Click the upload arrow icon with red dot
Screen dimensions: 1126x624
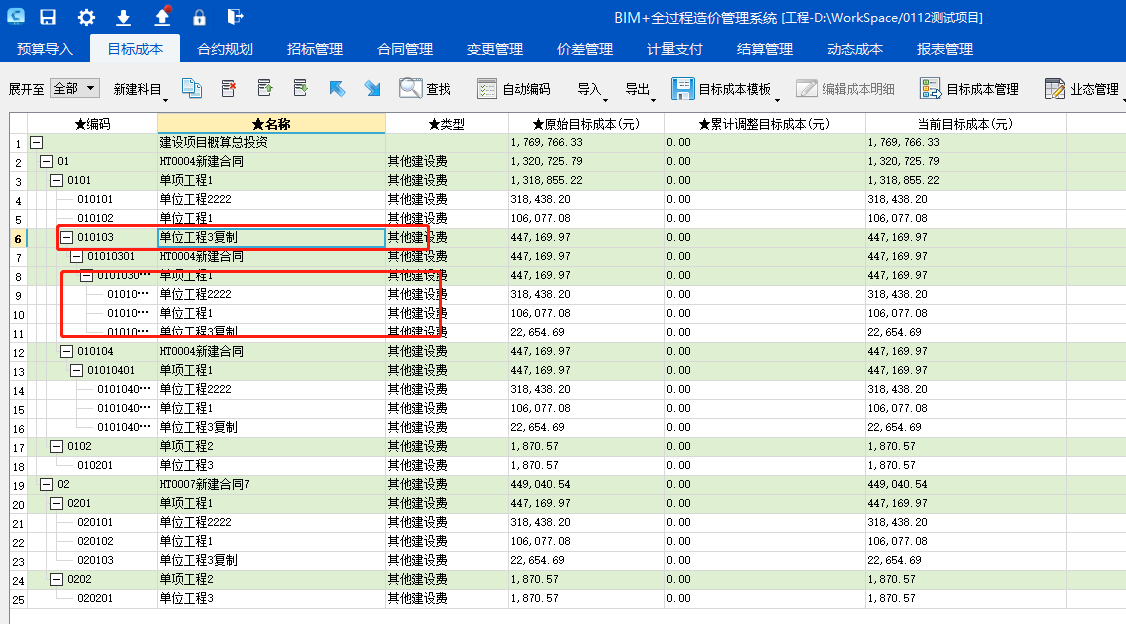click(162, 17)
